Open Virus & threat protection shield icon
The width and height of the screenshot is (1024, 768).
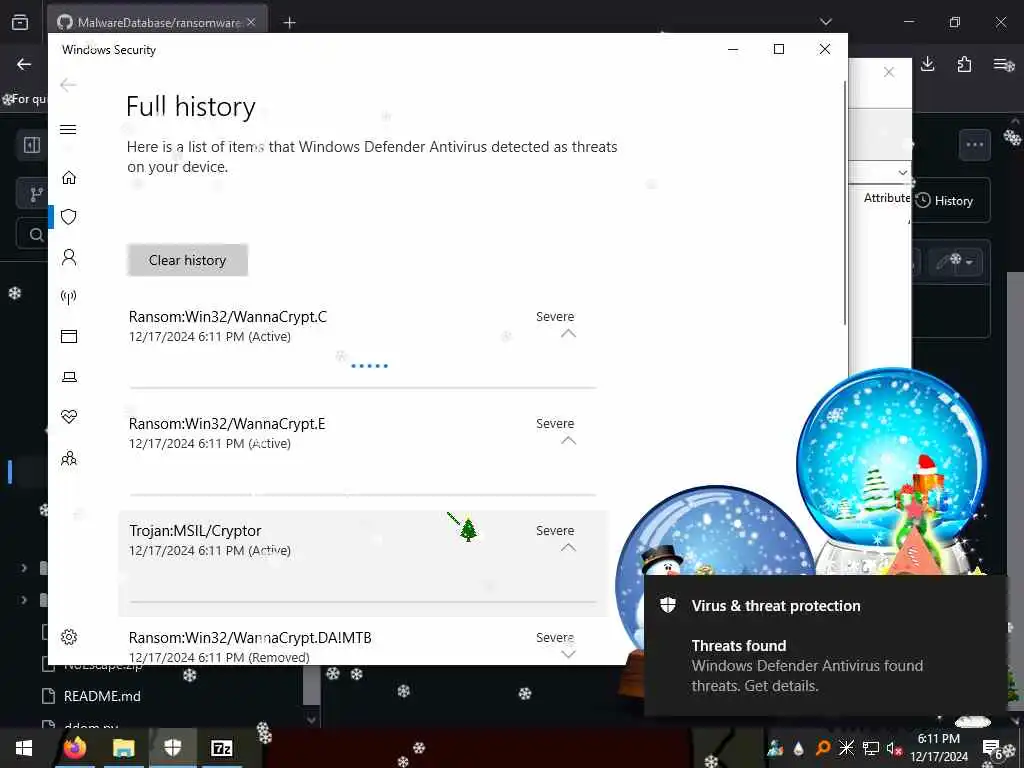coord(69,217)
